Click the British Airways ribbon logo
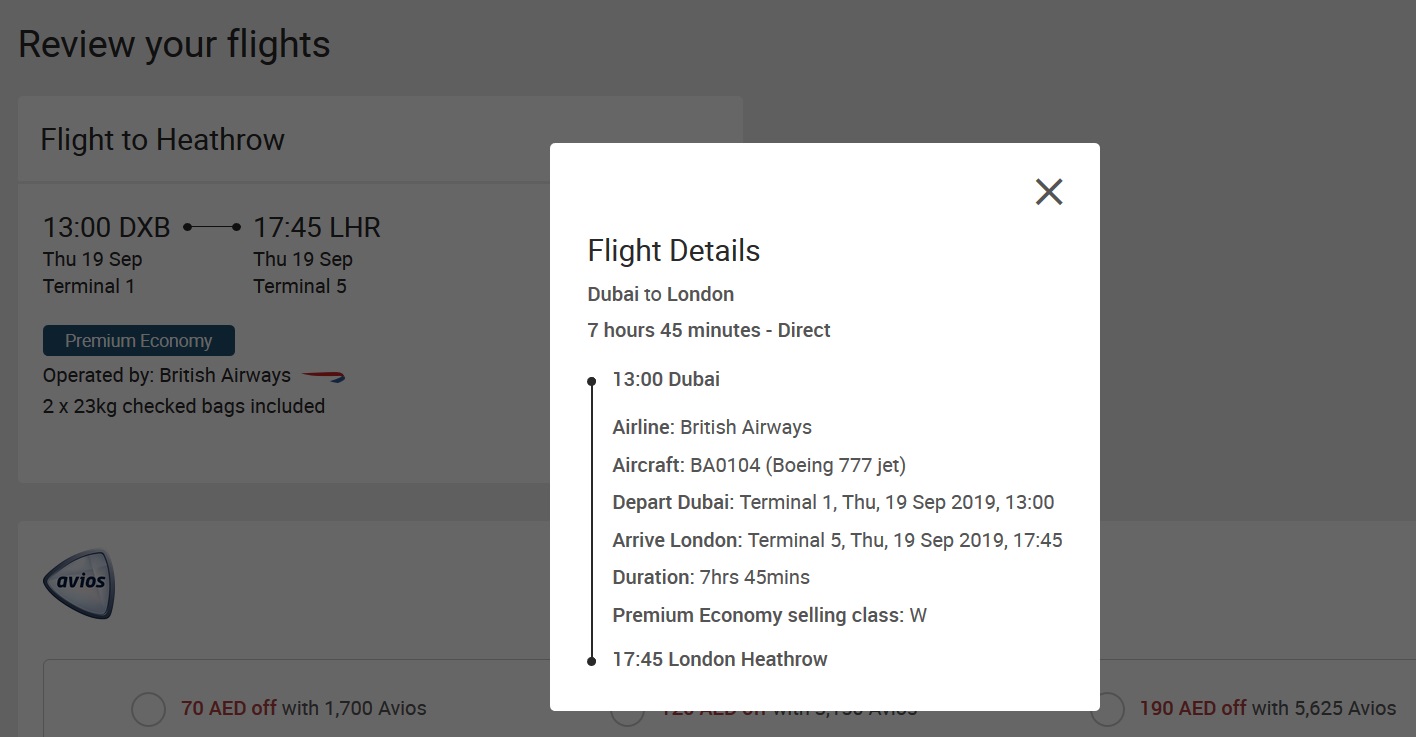Screen dimensions: 1416x737 coord(323,376)
